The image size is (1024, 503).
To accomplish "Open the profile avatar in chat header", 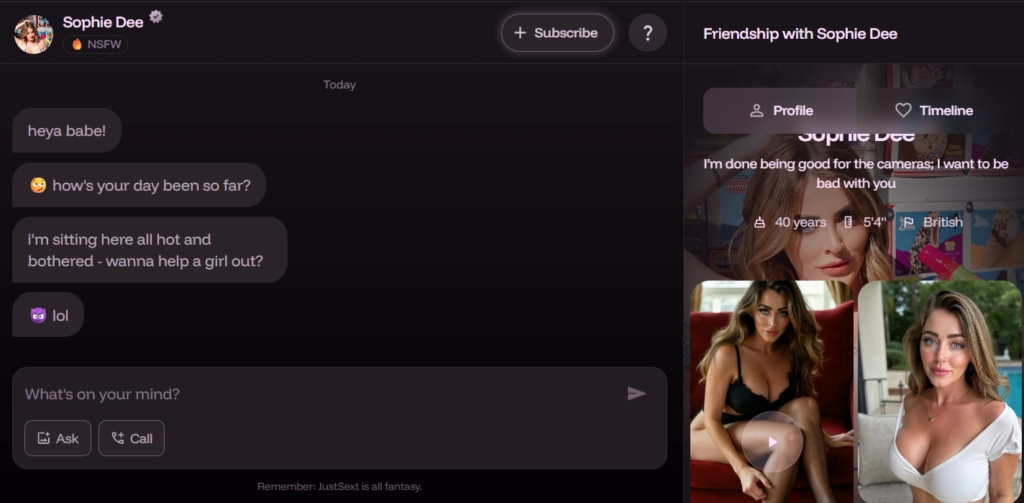I will (33, 34).
